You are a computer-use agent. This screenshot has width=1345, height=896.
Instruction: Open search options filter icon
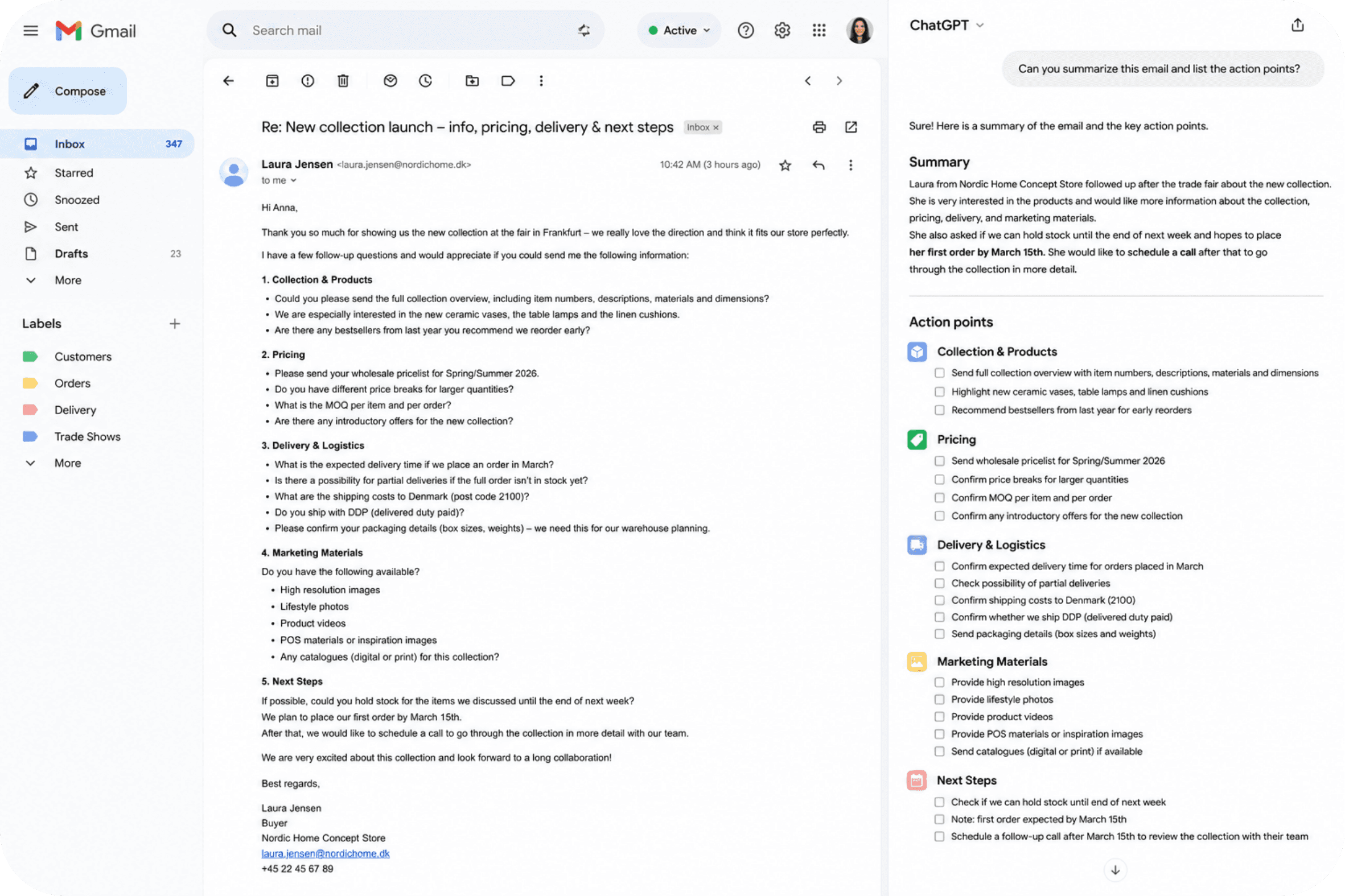(583, 30)
